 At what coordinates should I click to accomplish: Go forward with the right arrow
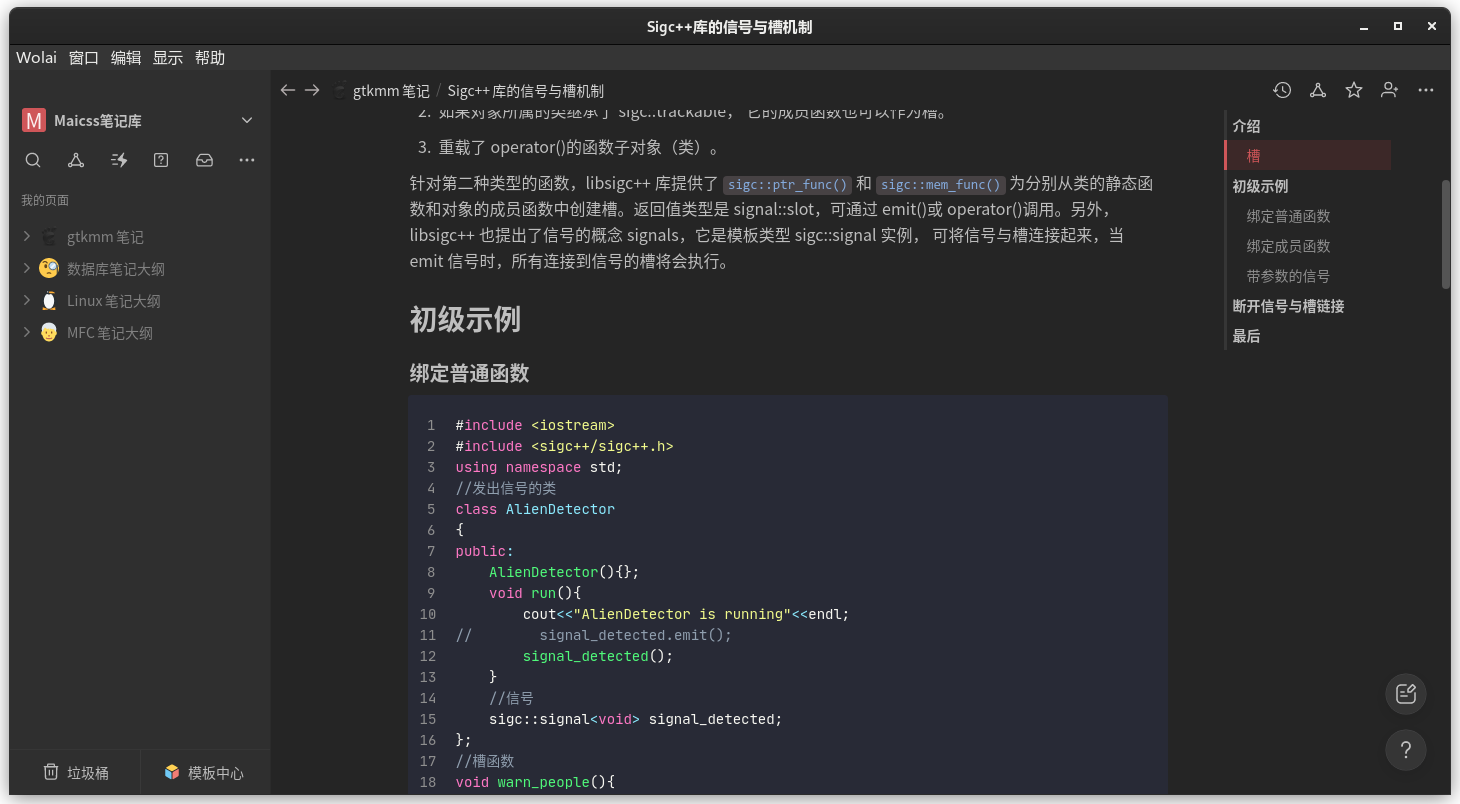click(x=312, y=90)
